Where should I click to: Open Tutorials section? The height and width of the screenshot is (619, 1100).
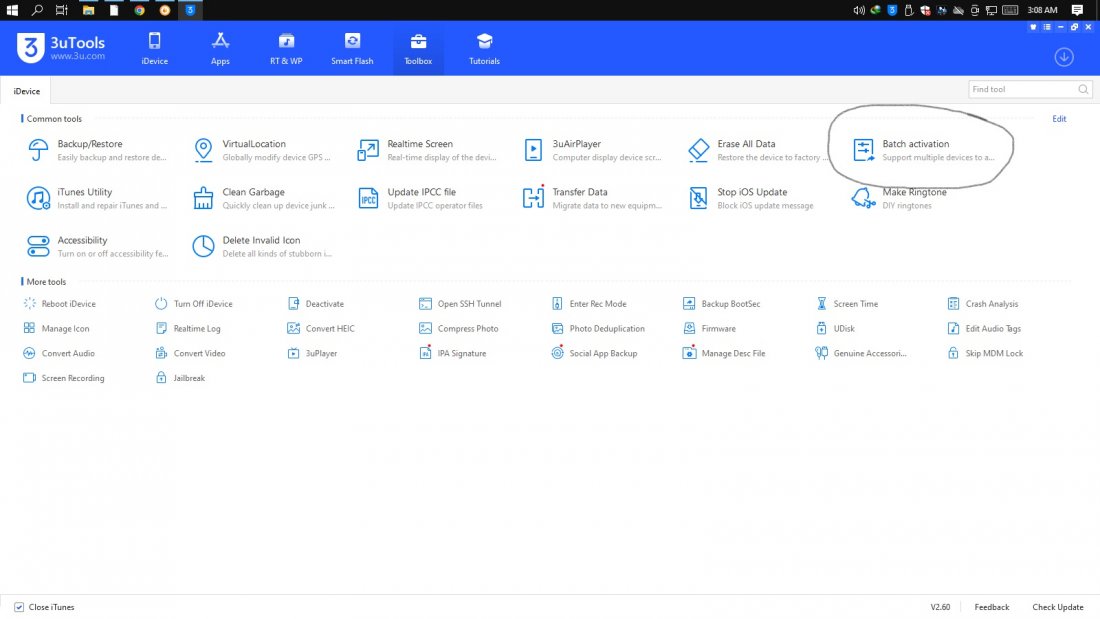pos(484,48)
